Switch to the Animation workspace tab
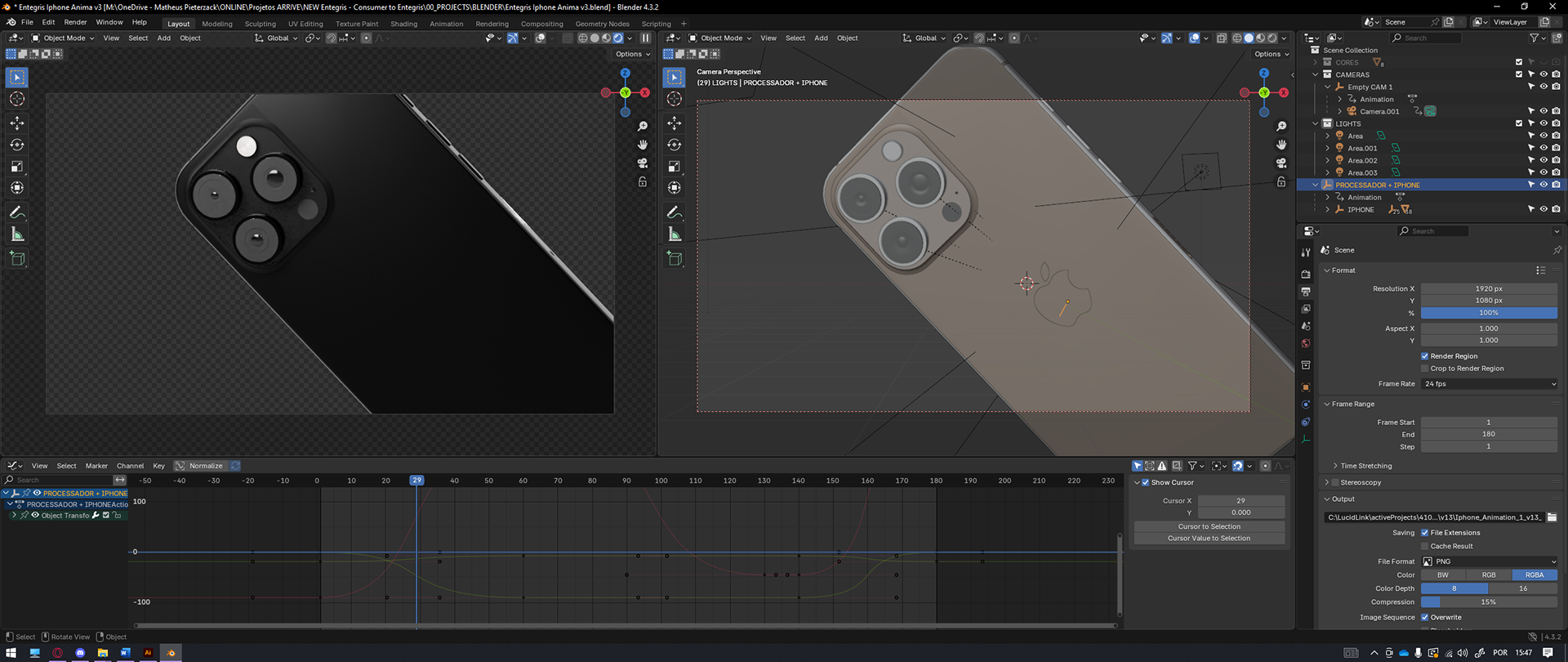This screenshot has height=662, width=1568. click(x=447, y=24)
